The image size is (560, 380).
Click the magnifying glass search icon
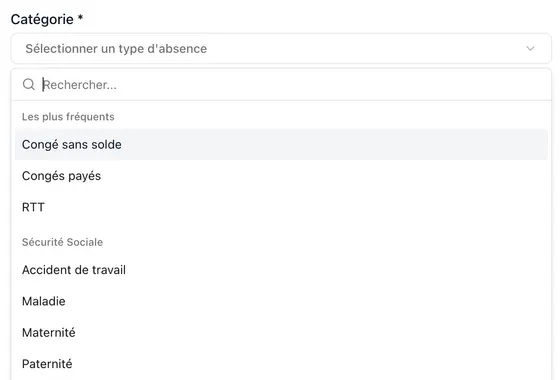click(x=29, y=85)
